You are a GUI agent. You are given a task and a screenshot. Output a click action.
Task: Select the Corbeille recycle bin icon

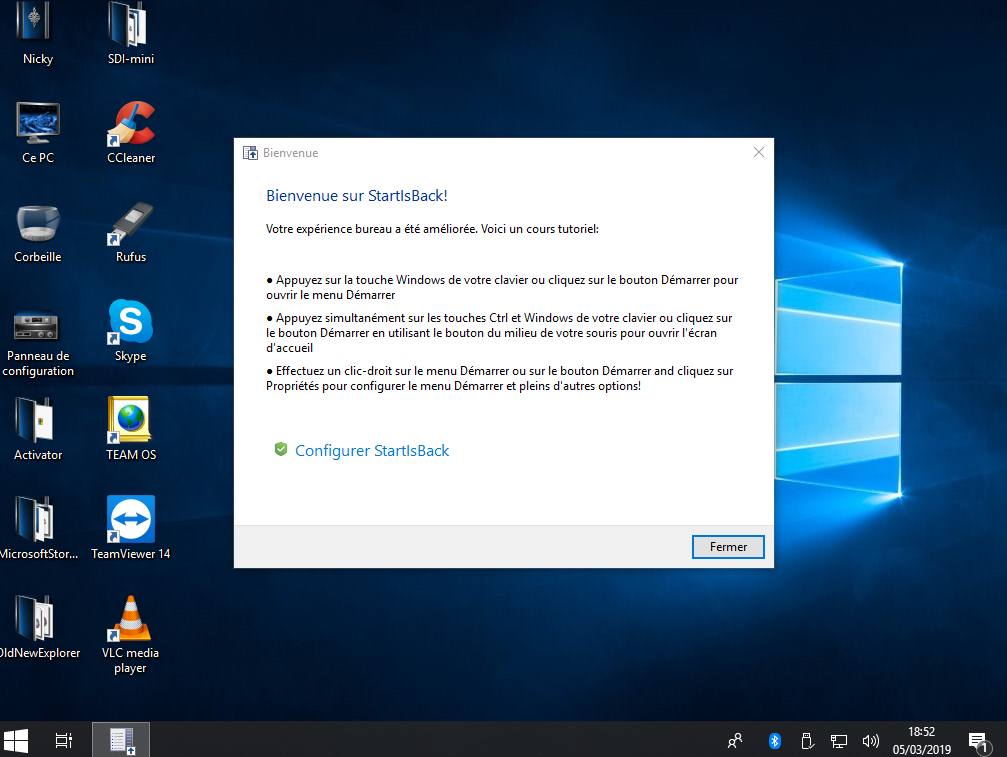pos(37,232)
